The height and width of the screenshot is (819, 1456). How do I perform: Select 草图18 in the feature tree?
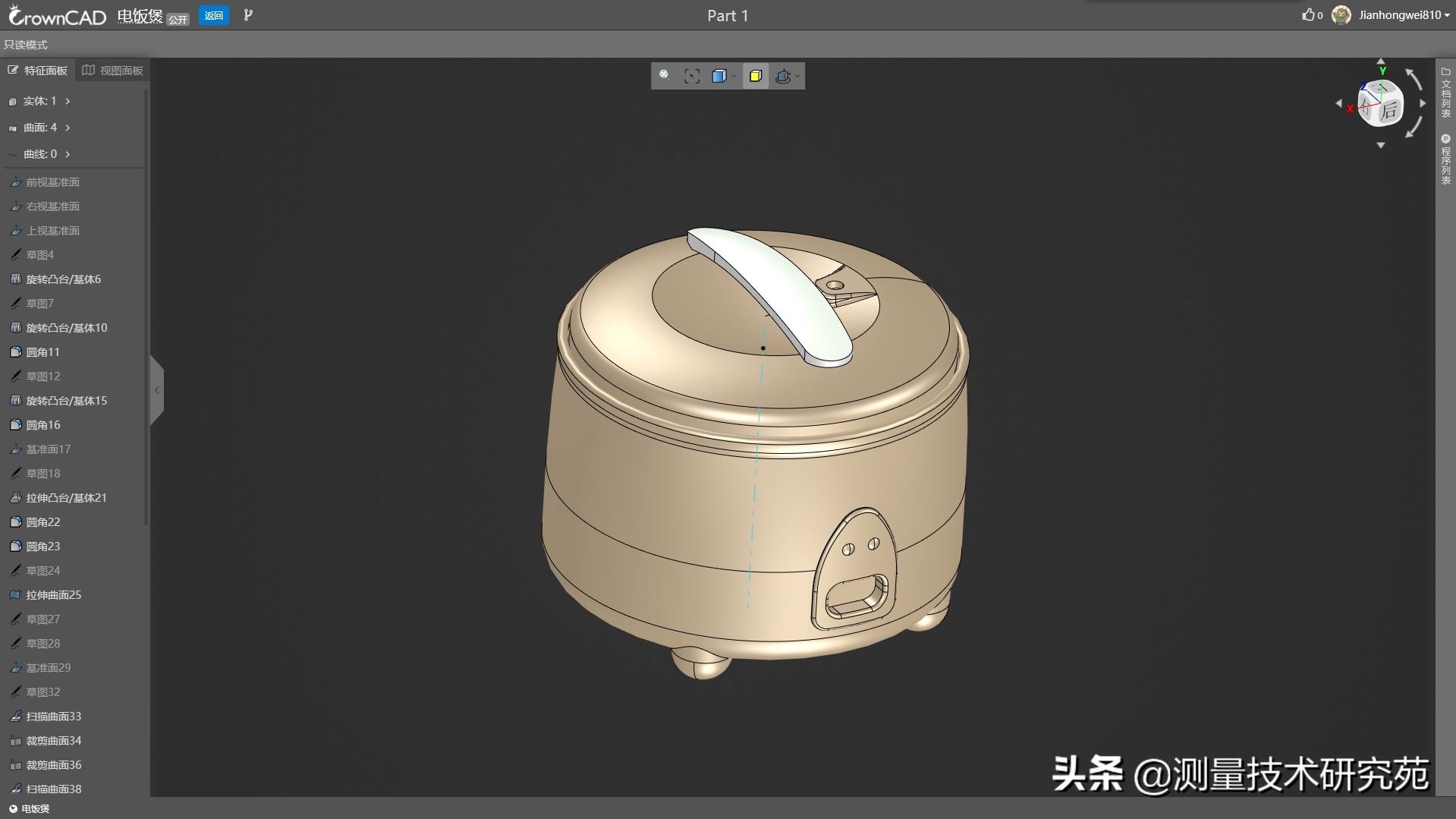click(x=43, y=474)
